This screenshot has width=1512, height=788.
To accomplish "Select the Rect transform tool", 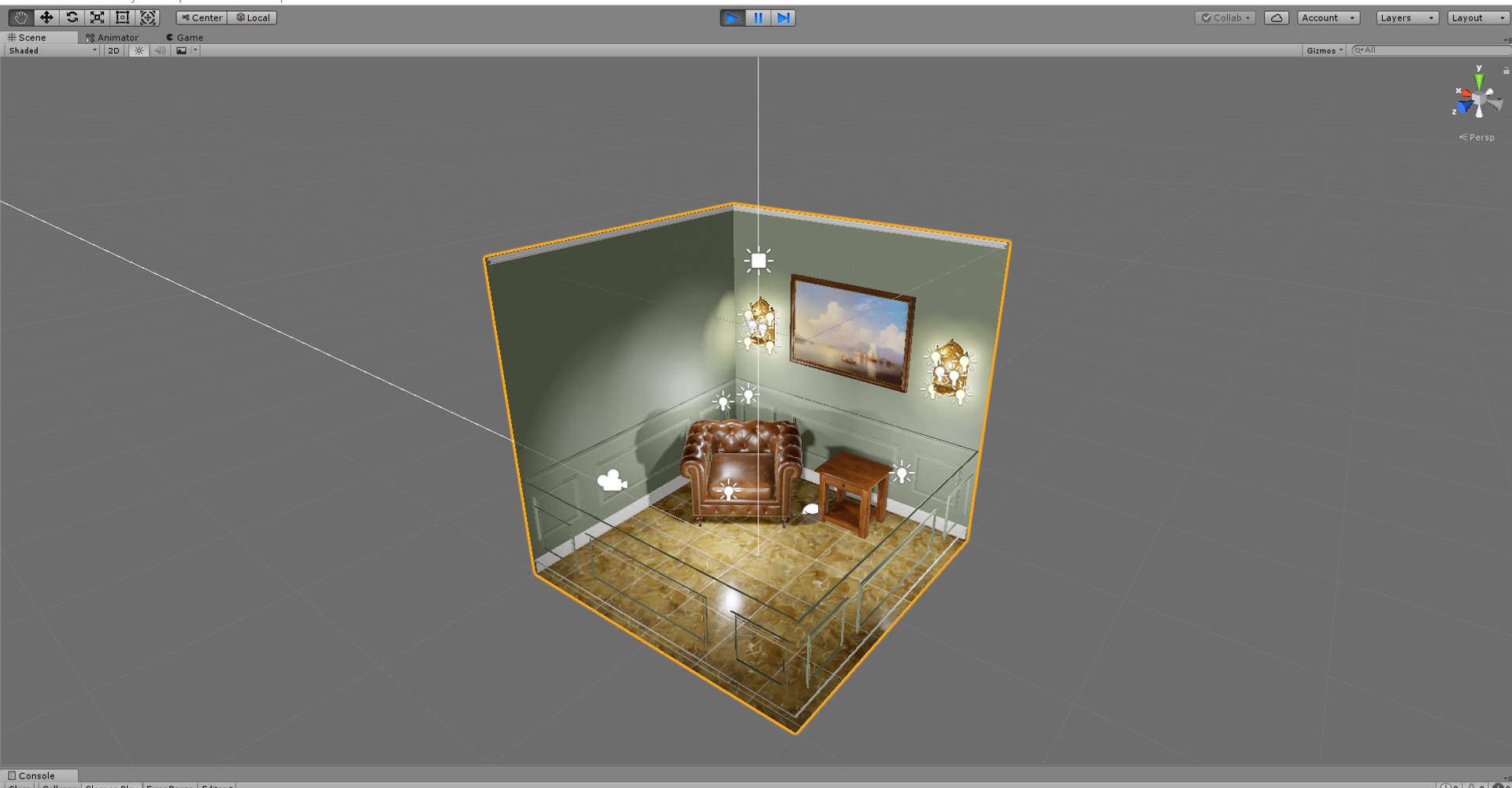I will click(122, 17).
